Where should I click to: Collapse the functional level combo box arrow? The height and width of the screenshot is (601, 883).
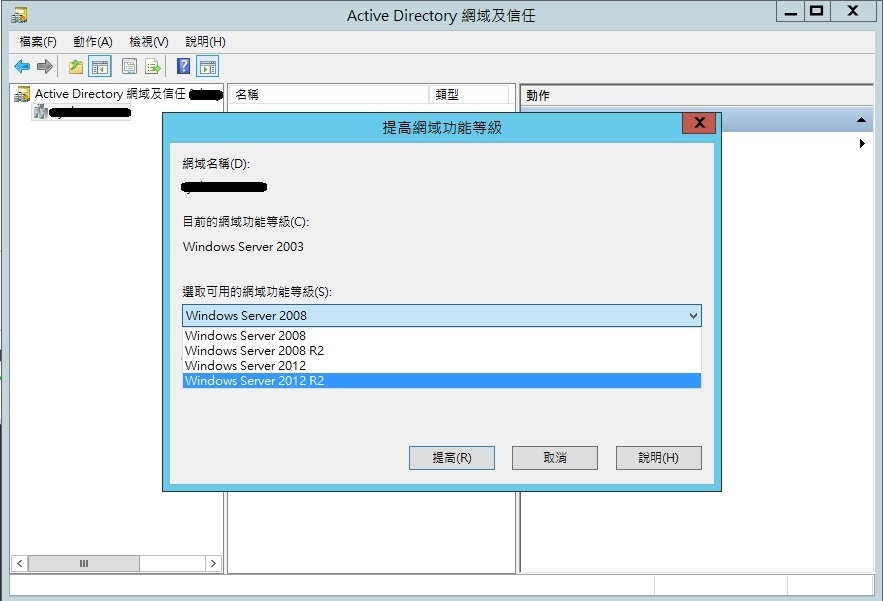(x=693, y=316)
